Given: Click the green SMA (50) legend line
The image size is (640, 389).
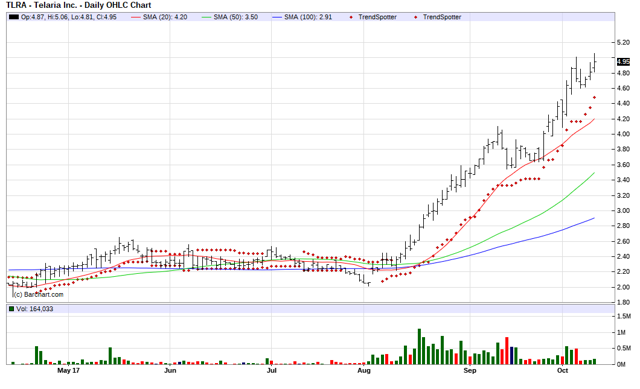Looking at the screenshot, I should pyautogui.click(x=207, y=17).
